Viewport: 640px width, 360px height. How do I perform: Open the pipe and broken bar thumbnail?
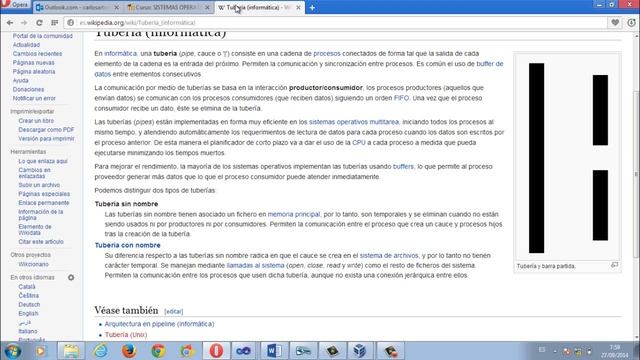[x=568, y=158]
